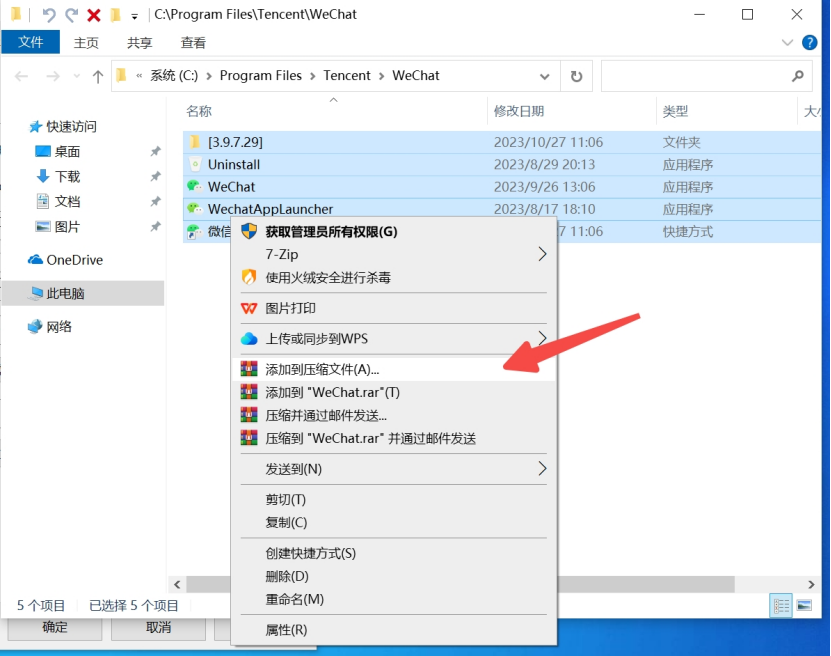This screenshot has width=831, height=656.
Task: Choose 添加到压缩文件(A)... option
Action: coord(393,369)
